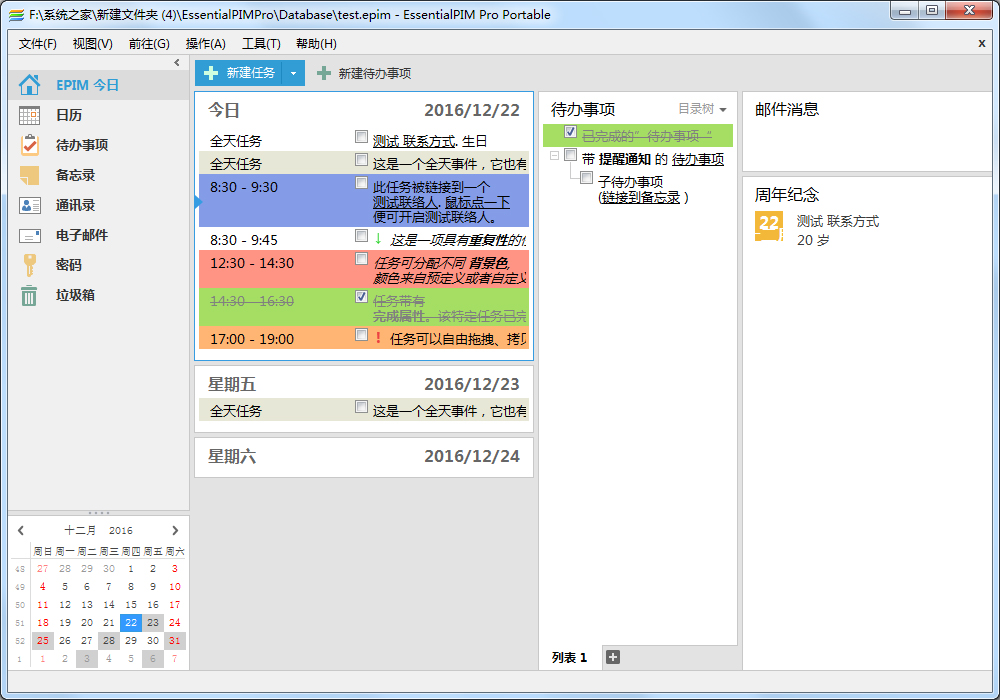Open 电子邮件 envelope icon
The image size is (1000, 700).
click(x=29, y=235)
